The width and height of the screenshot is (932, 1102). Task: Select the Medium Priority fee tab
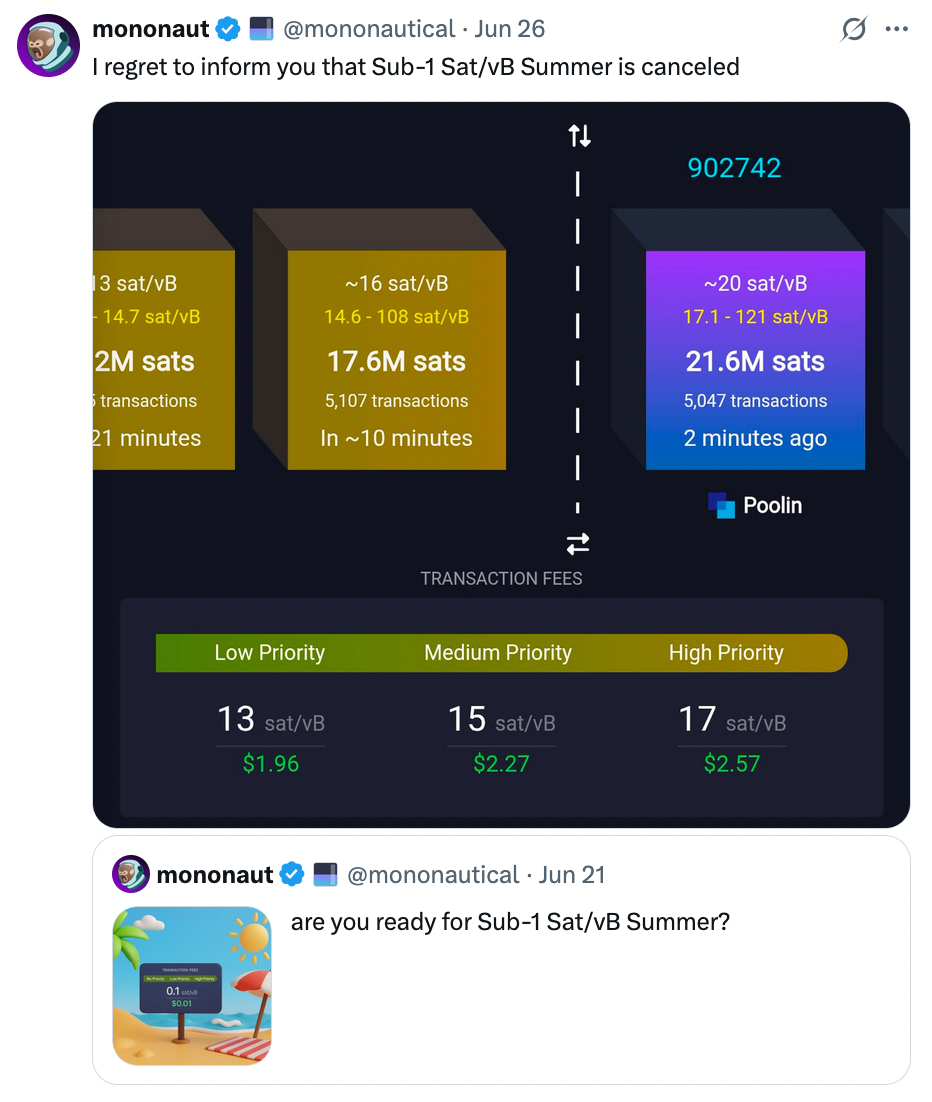(498, 653)
